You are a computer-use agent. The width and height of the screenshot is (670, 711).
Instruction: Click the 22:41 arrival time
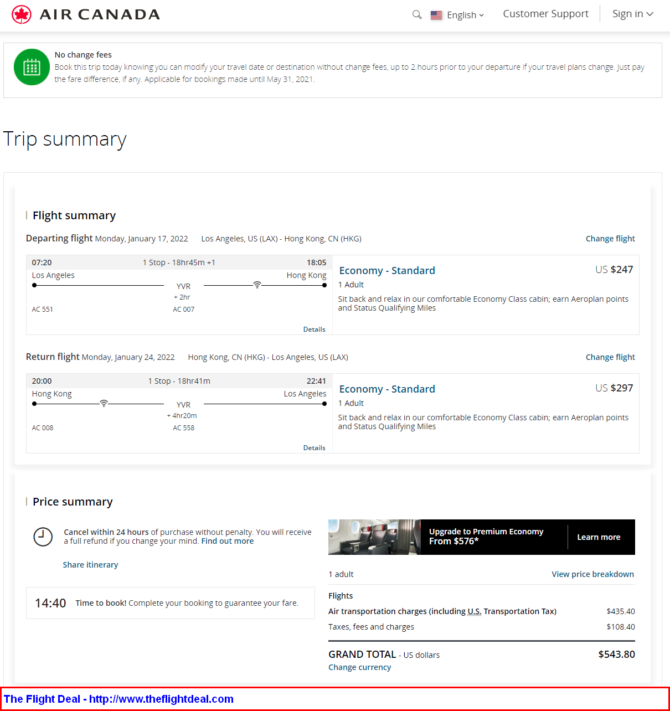click(x=316, y=381)
